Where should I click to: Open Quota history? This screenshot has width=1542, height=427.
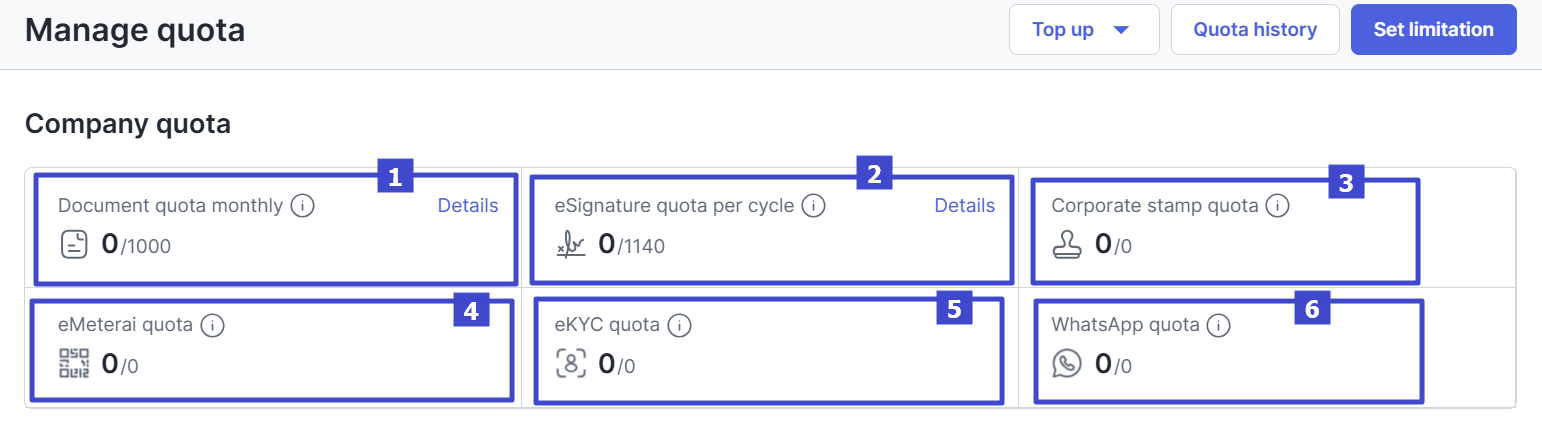[1255, 30]
